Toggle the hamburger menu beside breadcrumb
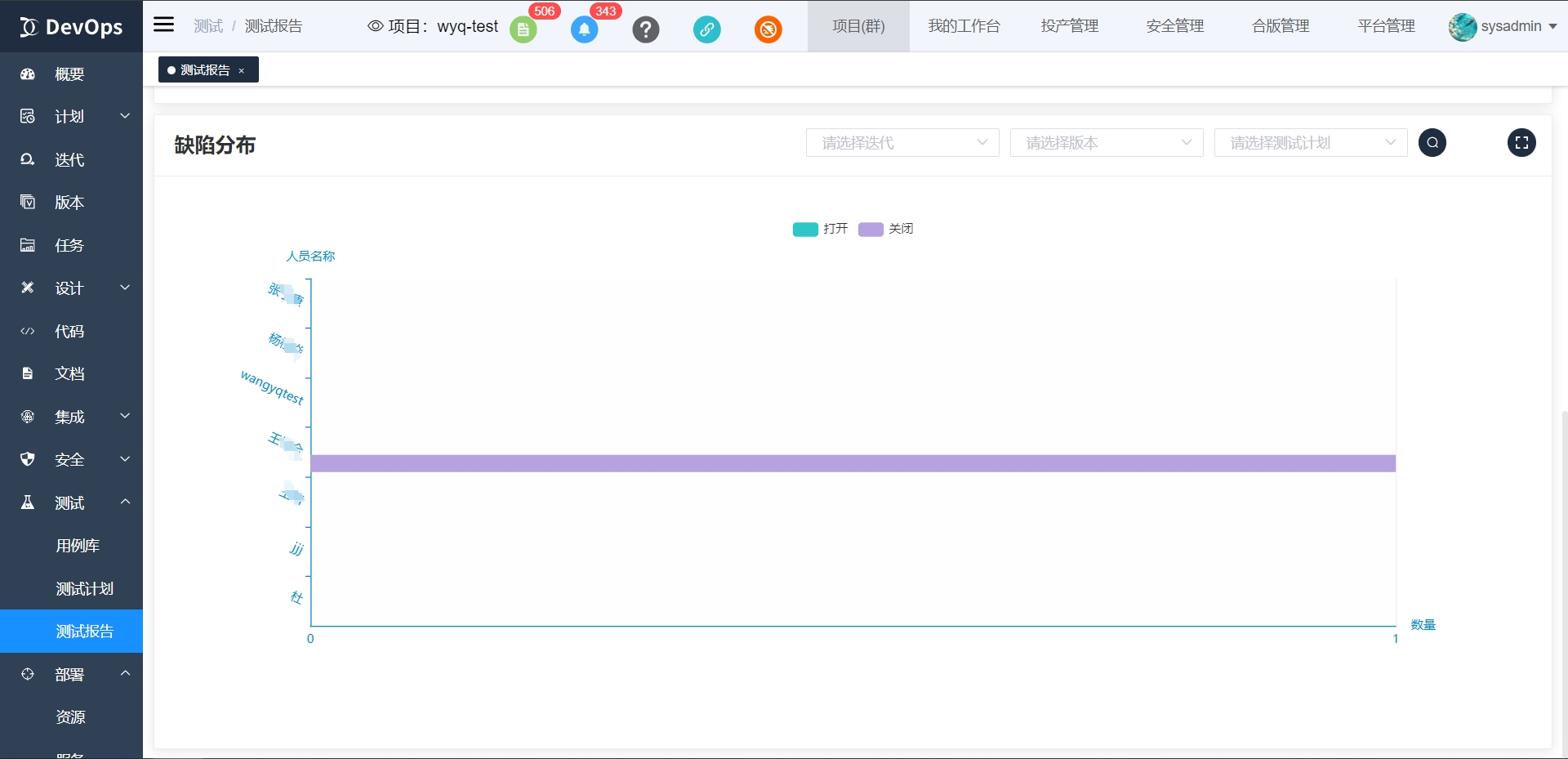1568x759 pixels. click(163, 24)
